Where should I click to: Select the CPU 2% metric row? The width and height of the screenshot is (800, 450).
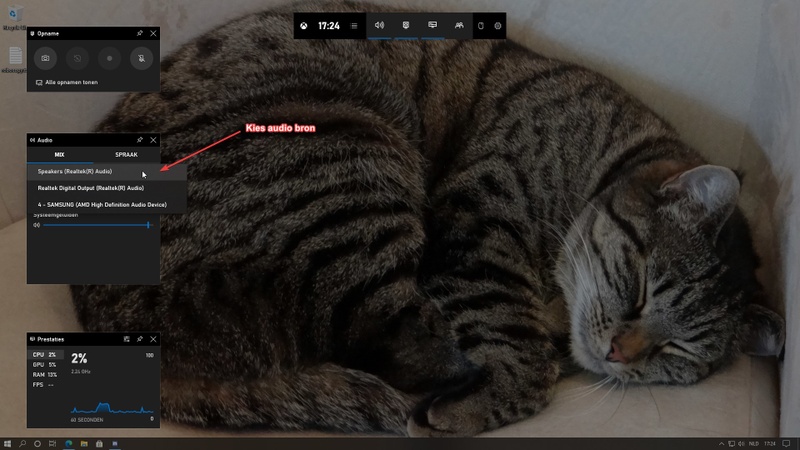(45, 355)
